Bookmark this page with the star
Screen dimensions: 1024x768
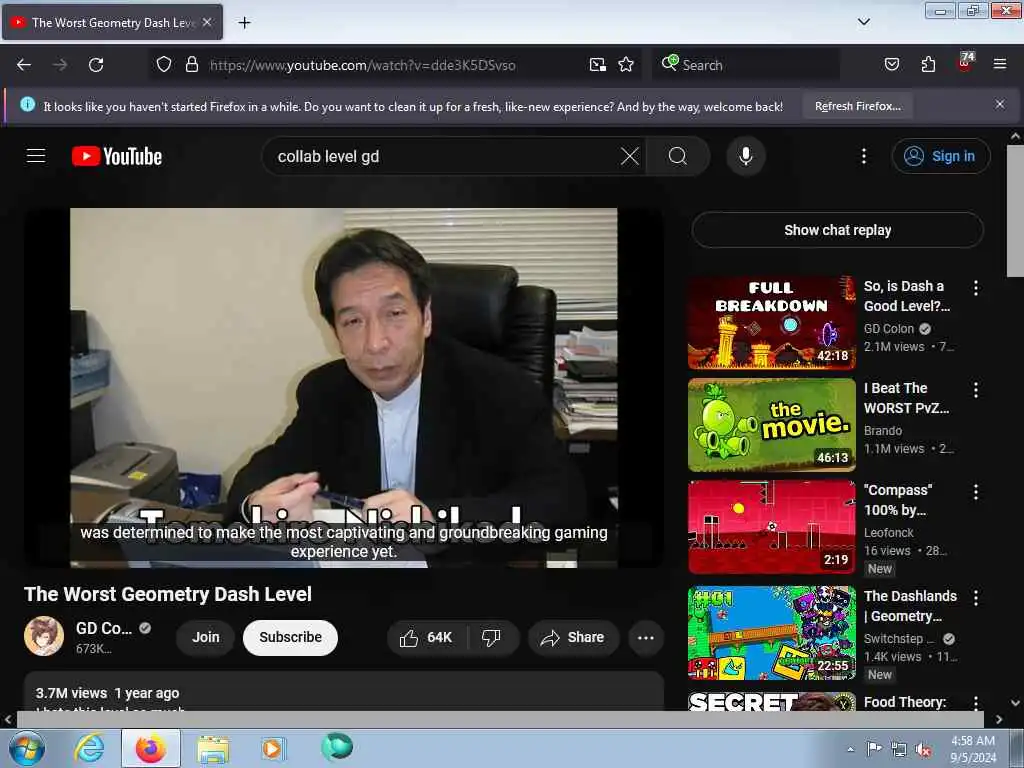[x=626, y=65]
